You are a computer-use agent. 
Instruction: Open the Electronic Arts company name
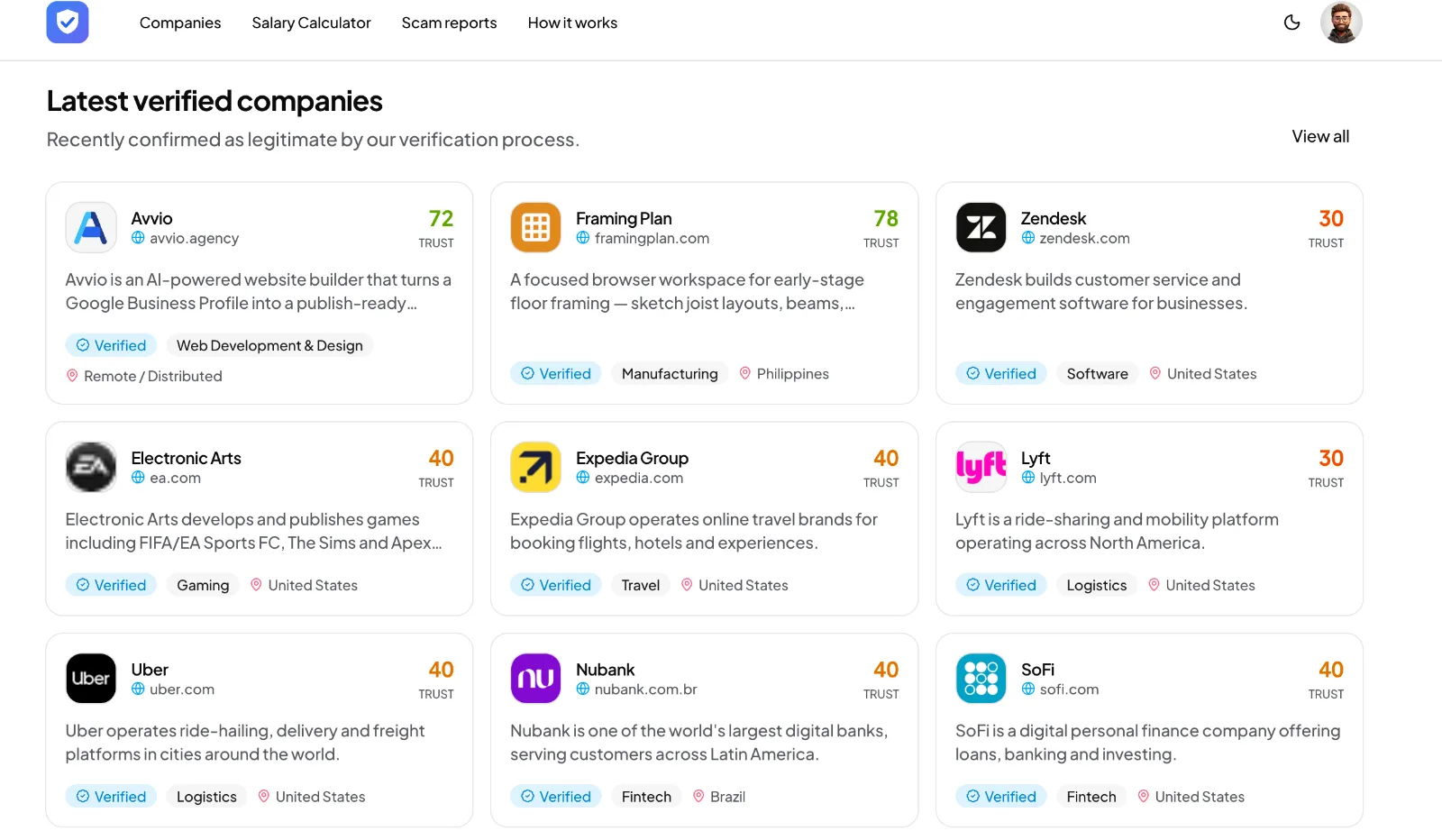click(187, 458)
